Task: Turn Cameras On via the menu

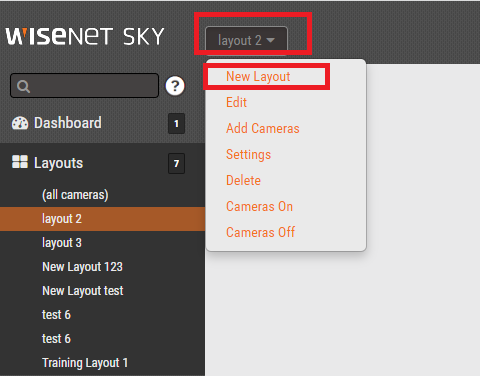Action: [259, 206]
